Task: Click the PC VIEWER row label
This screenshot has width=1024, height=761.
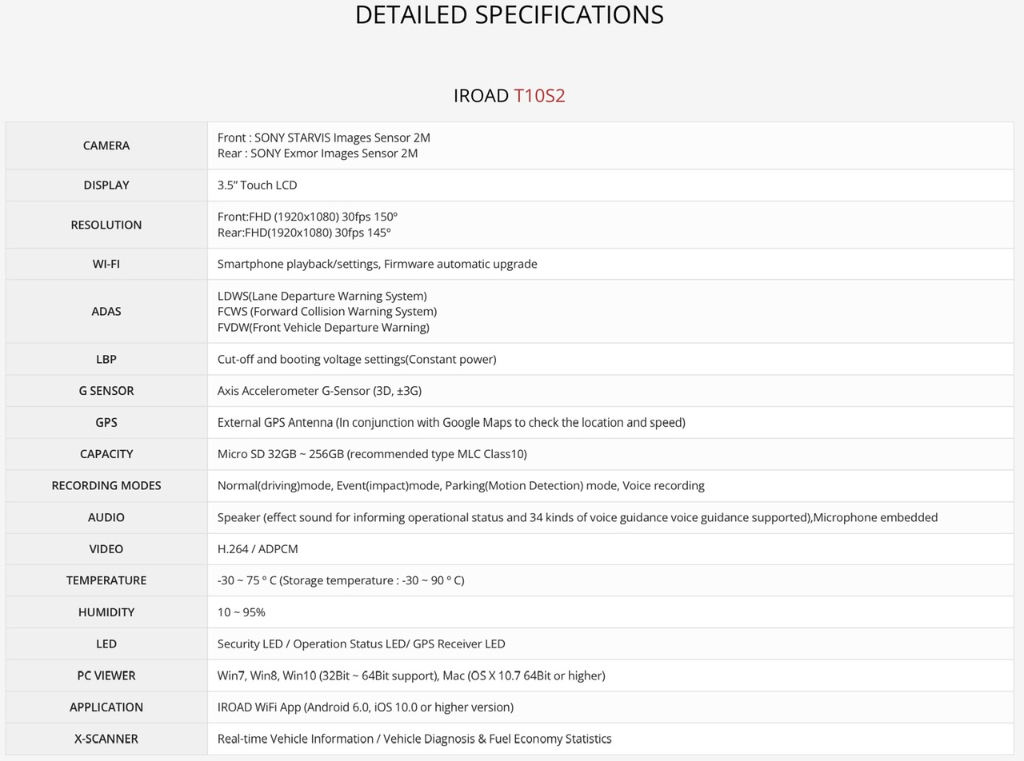Action: [x=106, y=675]
